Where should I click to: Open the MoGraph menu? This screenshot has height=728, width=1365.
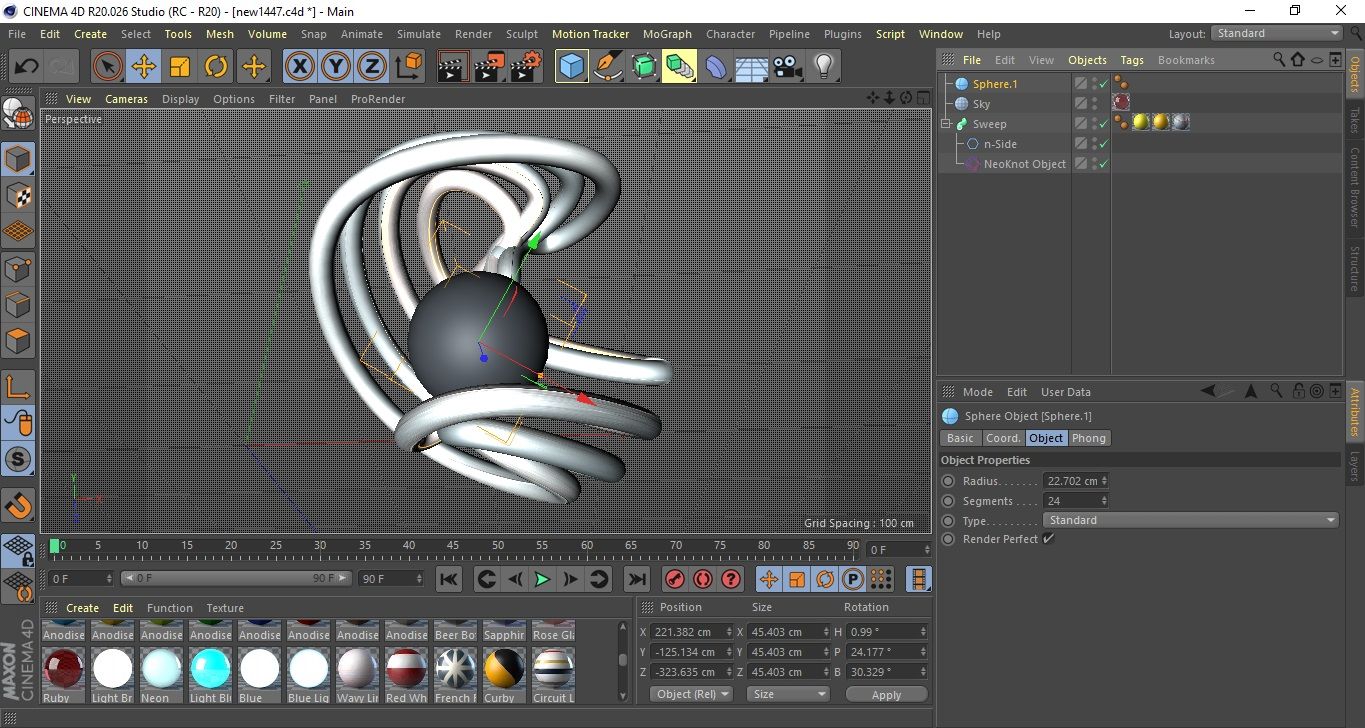667,34
